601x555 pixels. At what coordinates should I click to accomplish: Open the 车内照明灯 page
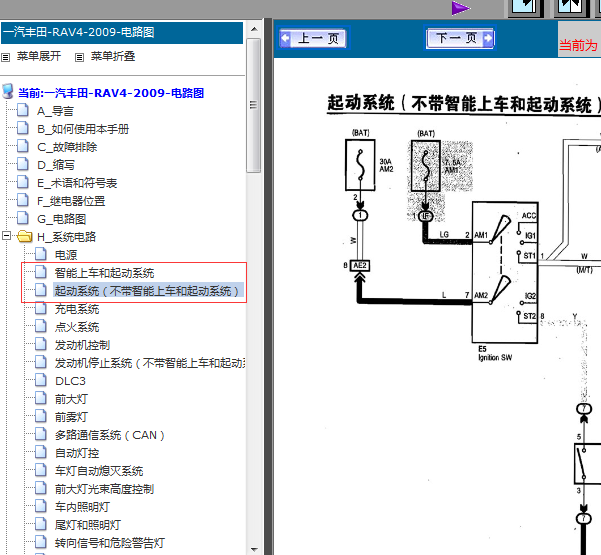(x=82, y=507)
